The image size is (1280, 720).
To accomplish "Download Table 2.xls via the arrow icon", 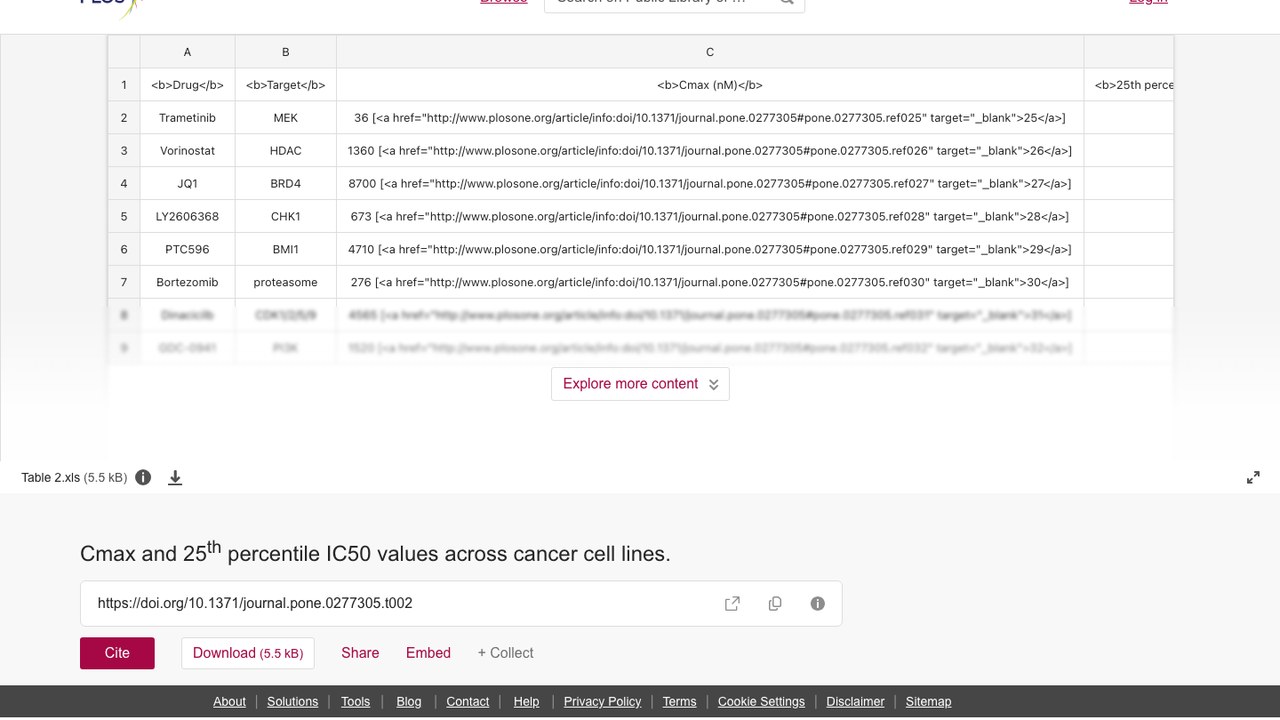I will coord(175,478).
